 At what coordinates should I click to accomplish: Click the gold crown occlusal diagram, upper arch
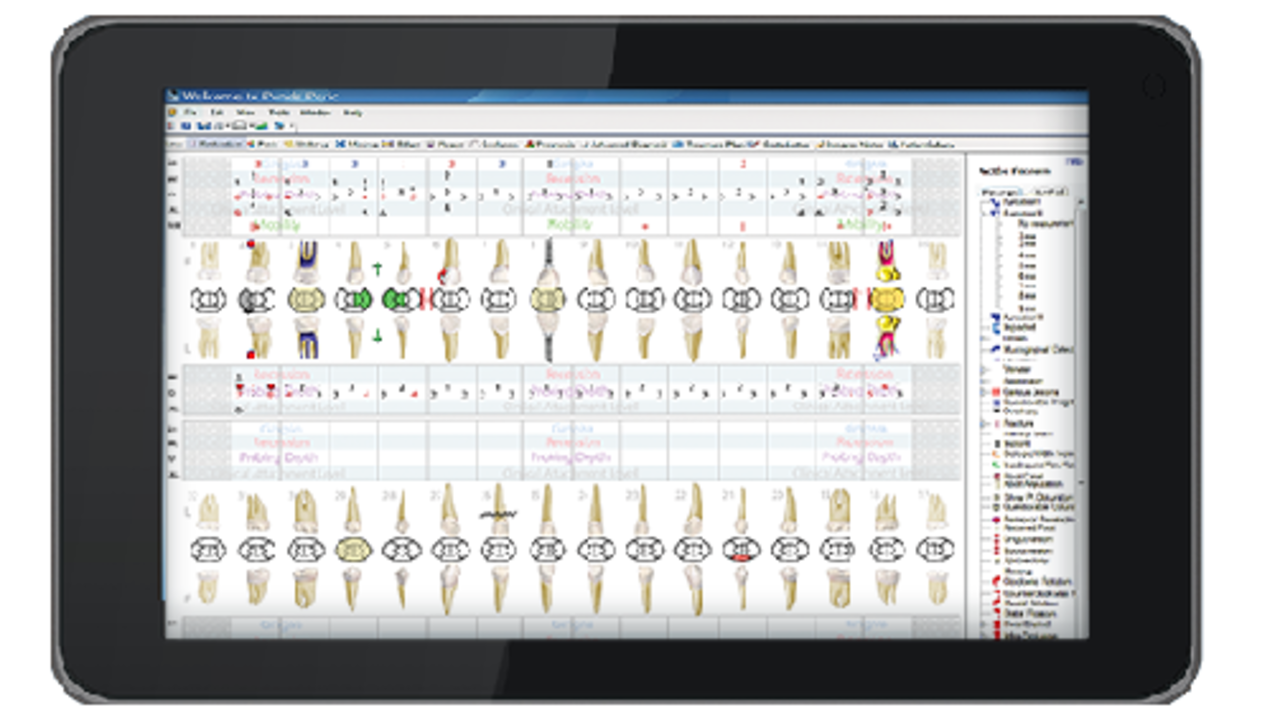point(885,298)
